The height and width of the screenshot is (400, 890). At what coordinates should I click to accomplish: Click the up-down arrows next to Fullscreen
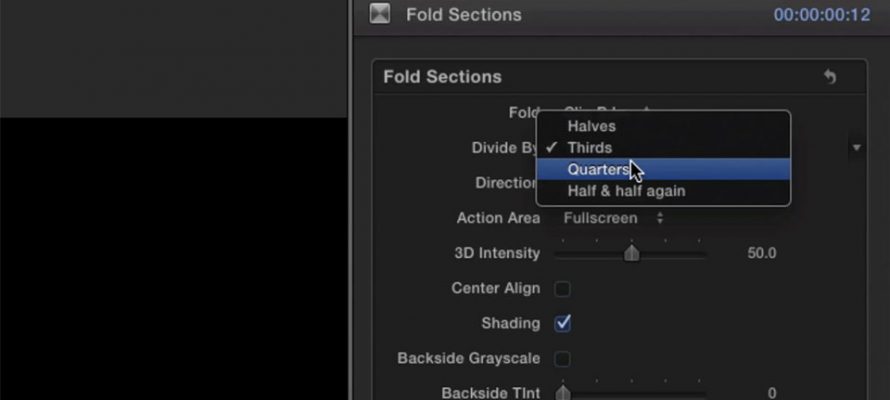(x=660, y=218)
